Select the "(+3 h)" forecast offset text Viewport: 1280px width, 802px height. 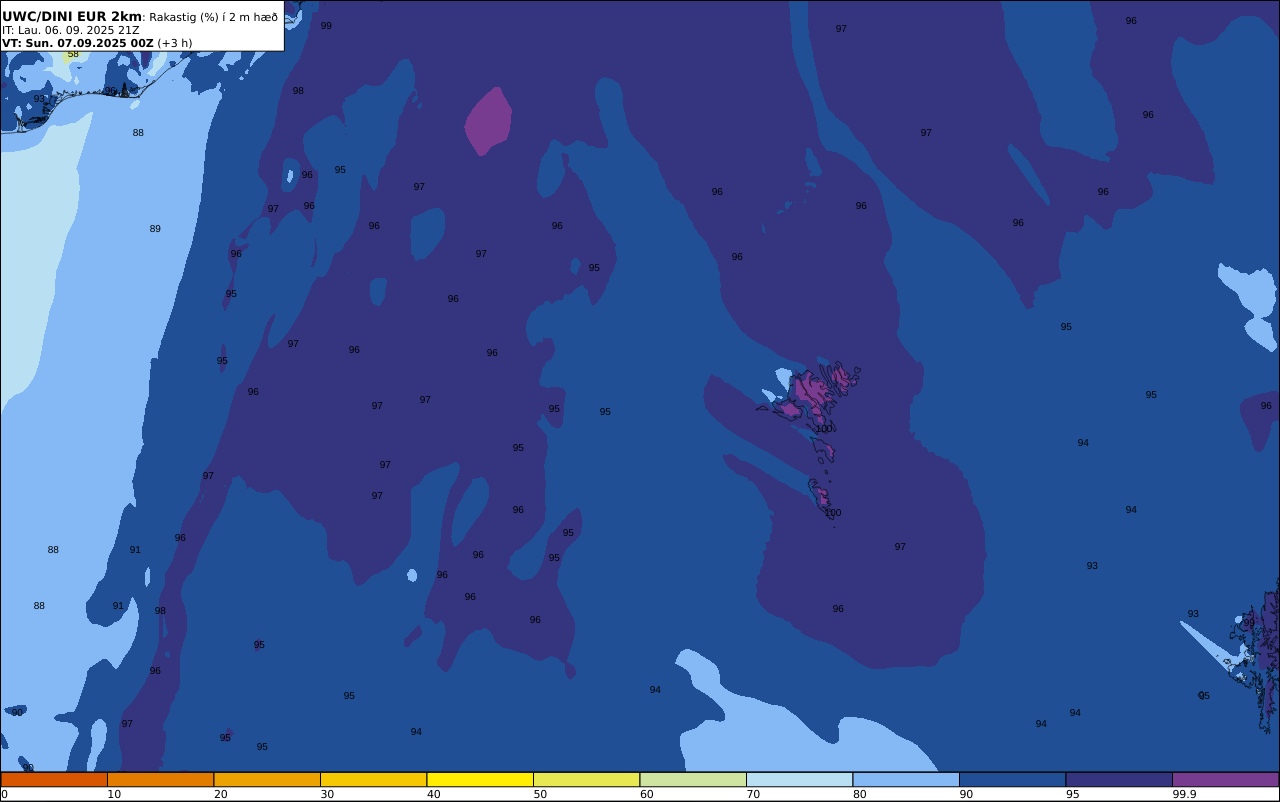(175, 43)
